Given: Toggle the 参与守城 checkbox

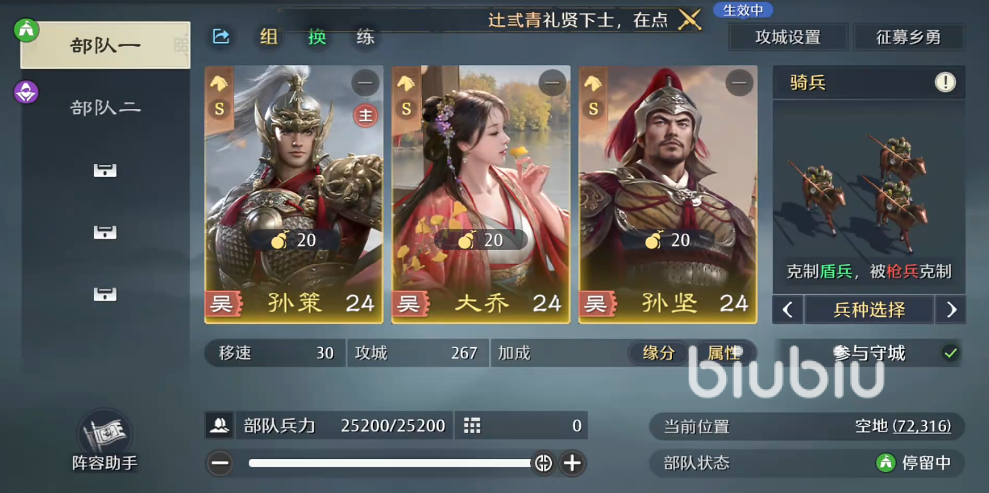Looking at the screenshot, I should click(x=950, y=354).
